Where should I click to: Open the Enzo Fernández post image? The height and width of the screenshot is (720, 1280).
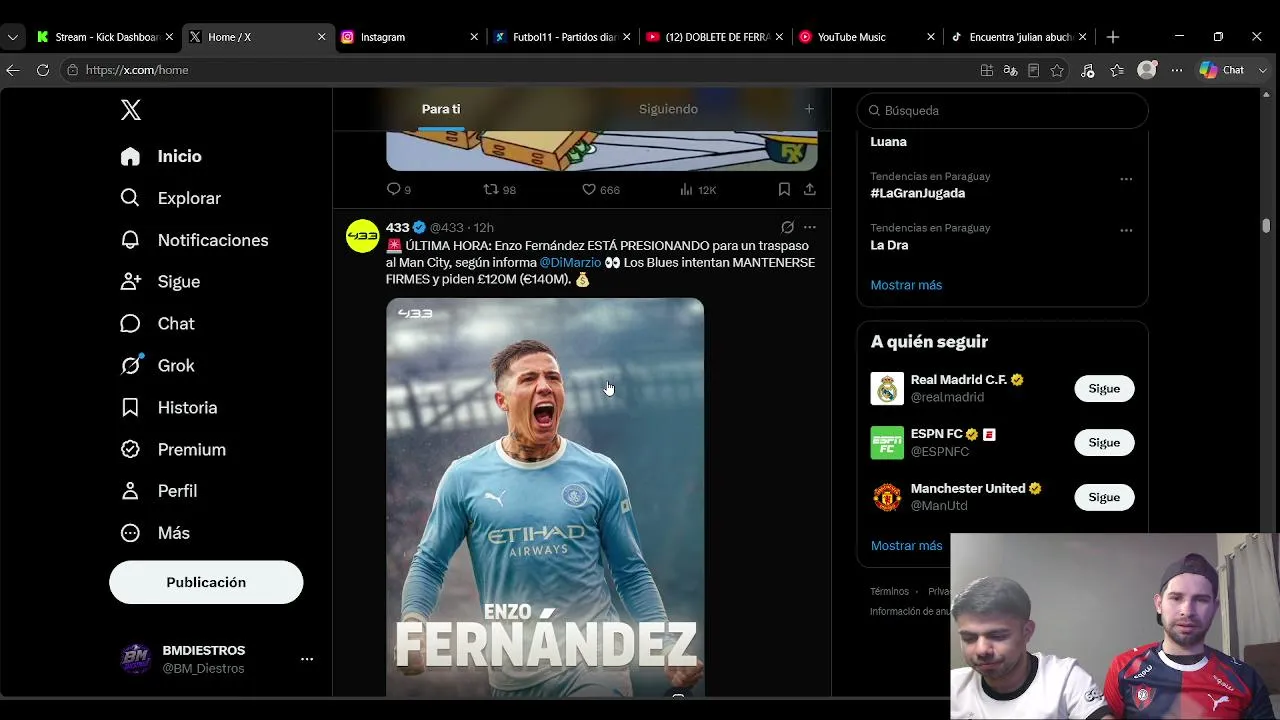tap(545, 497)
